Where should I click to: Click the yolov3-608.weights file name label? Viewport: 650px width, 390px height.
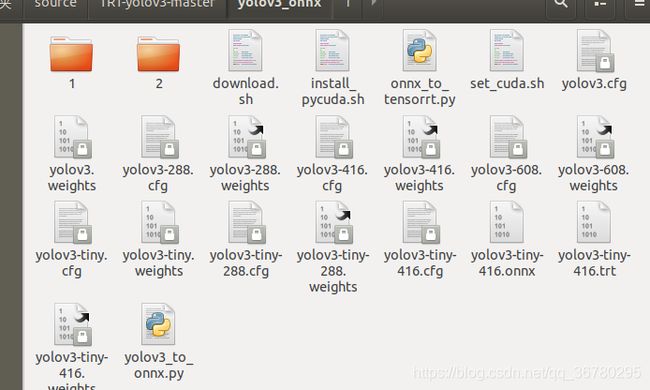tap(593, 178)
